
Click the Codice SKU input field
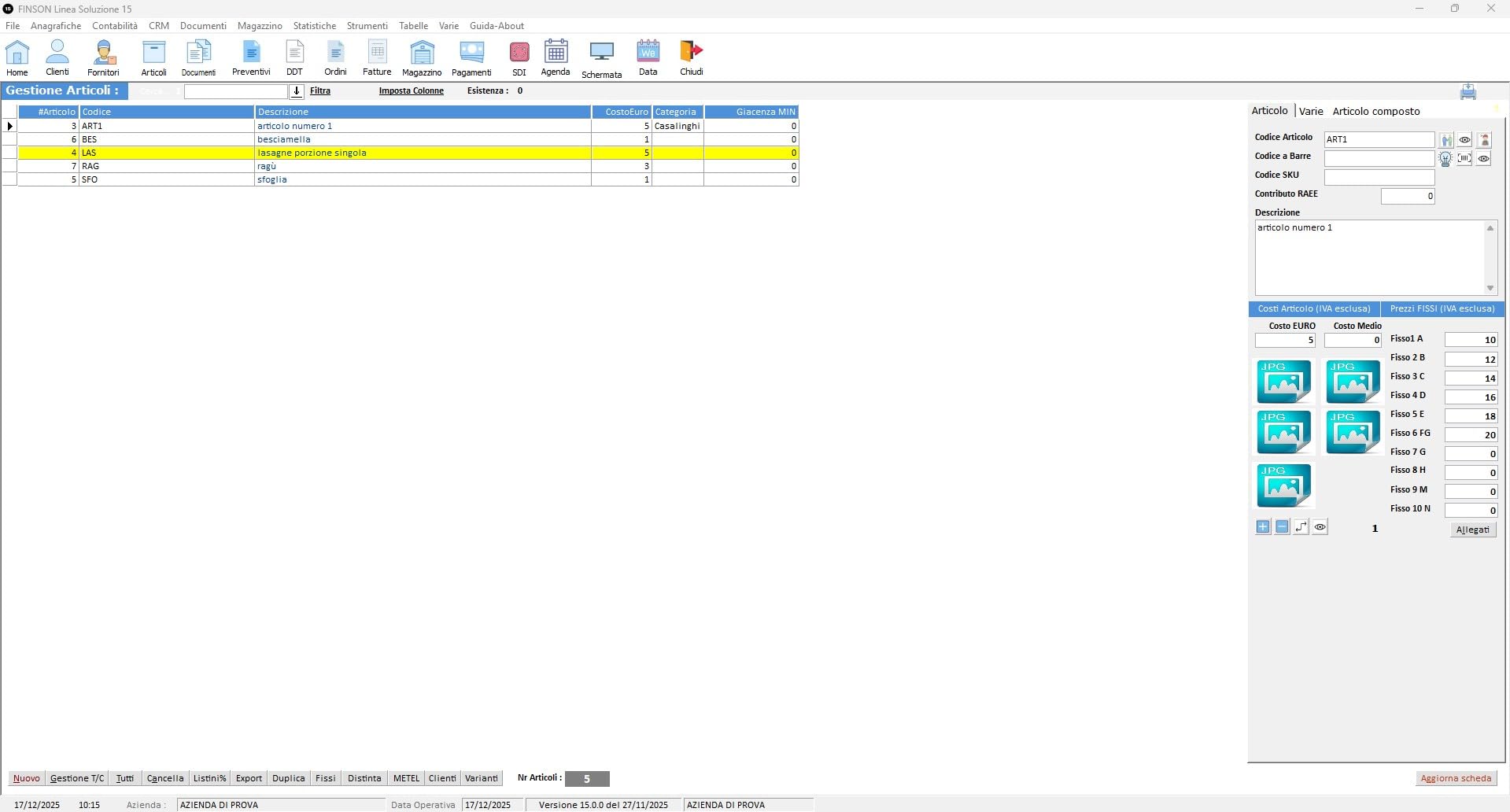pos(1379,177)
